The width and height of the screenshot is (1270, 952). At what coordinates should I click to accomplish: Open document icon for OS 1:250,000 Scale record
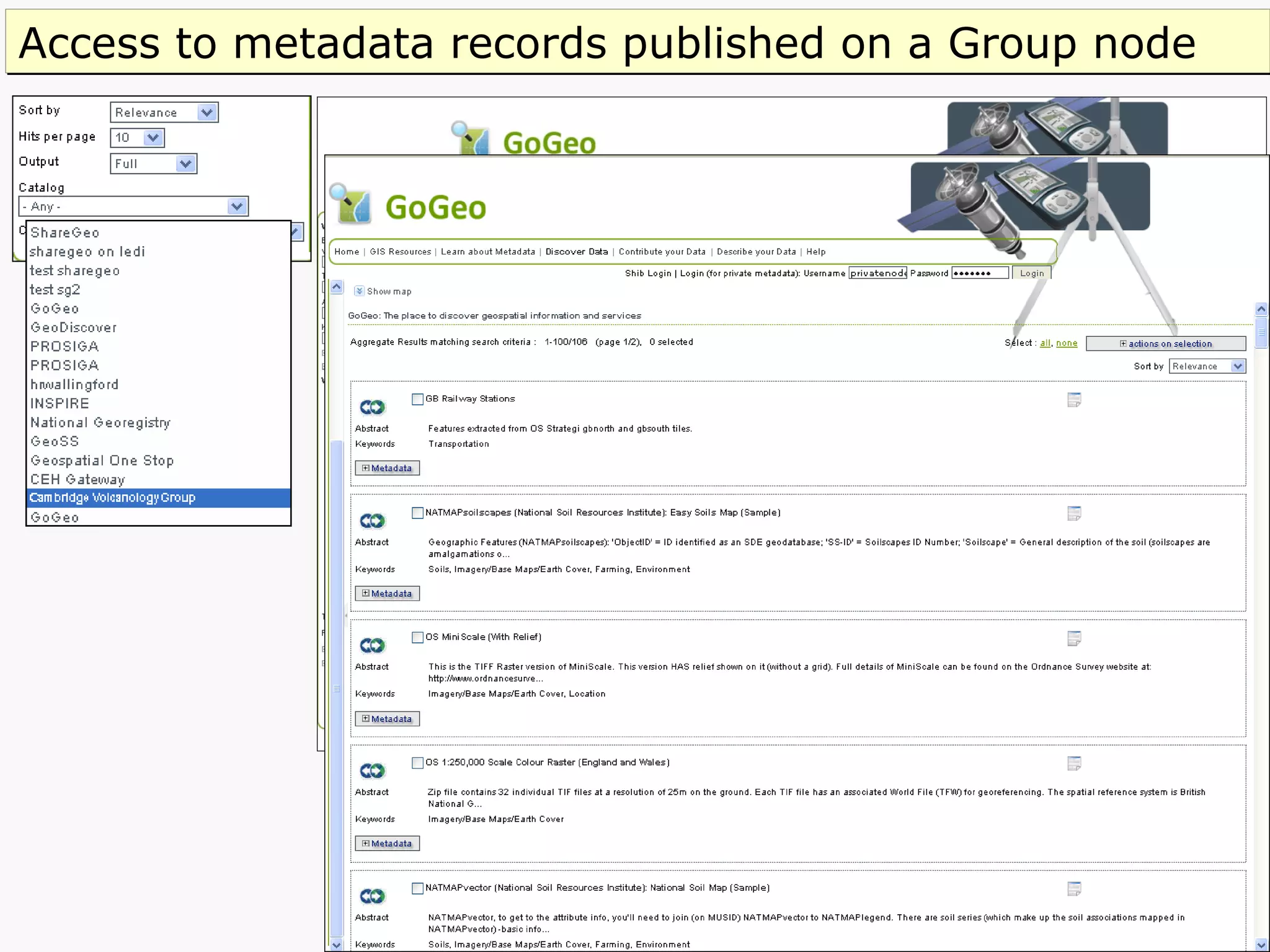click(x=1074, y=764)
